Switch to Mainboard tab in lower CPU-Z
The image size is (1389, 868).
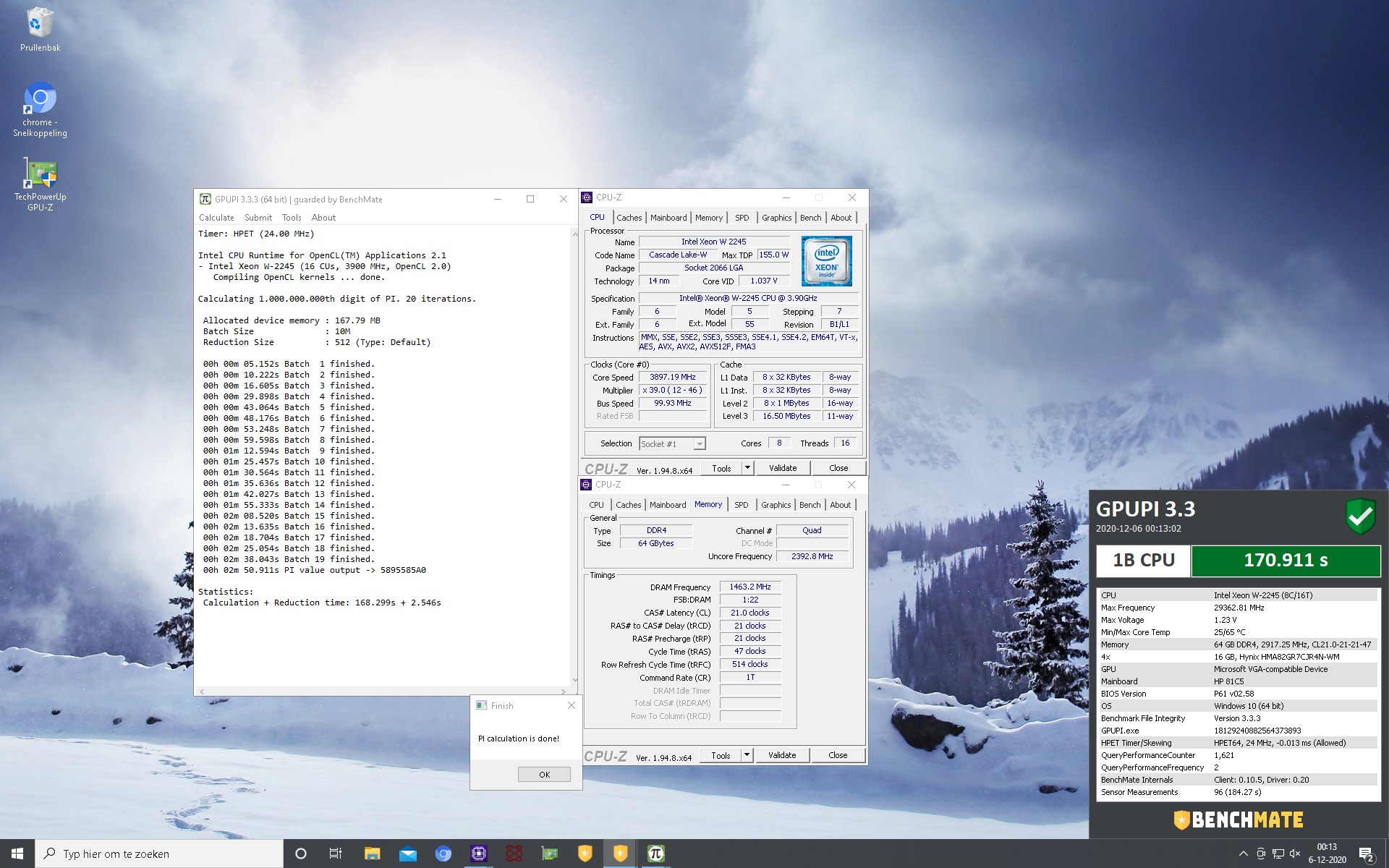(668, 505)
